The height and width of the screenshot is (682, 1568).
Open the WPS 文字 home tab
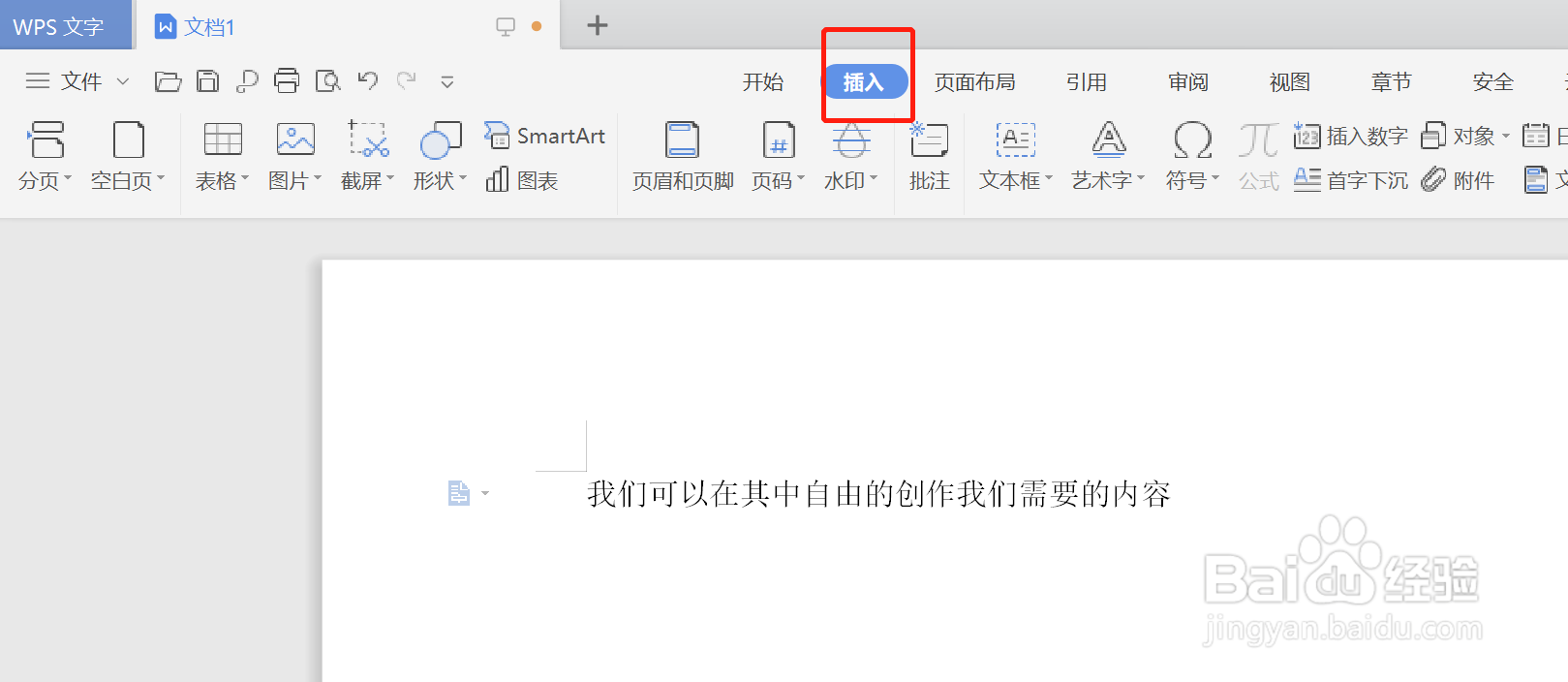click(58, 27)
